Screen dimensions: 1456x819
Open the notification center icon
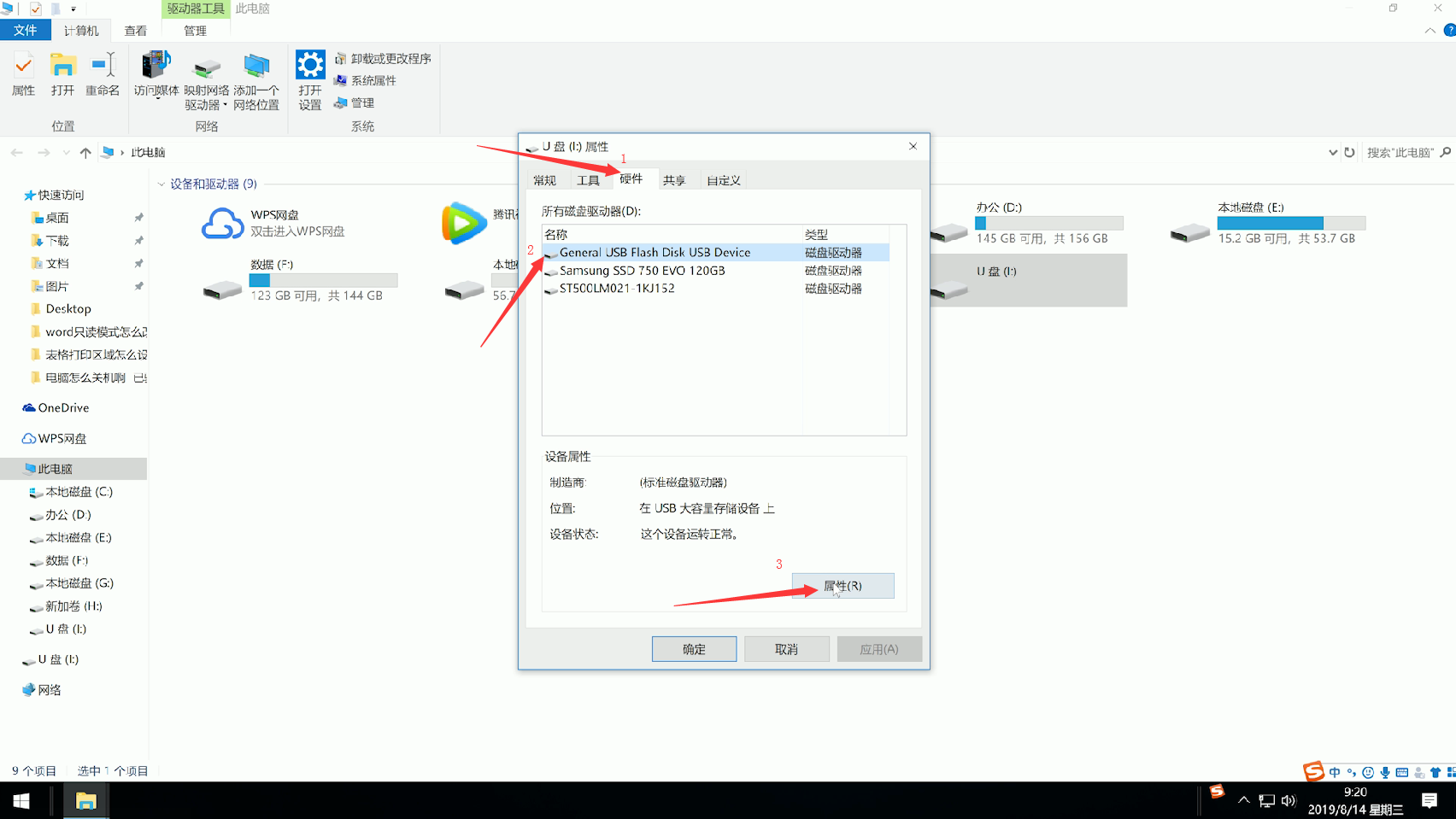click(1430, 800)
